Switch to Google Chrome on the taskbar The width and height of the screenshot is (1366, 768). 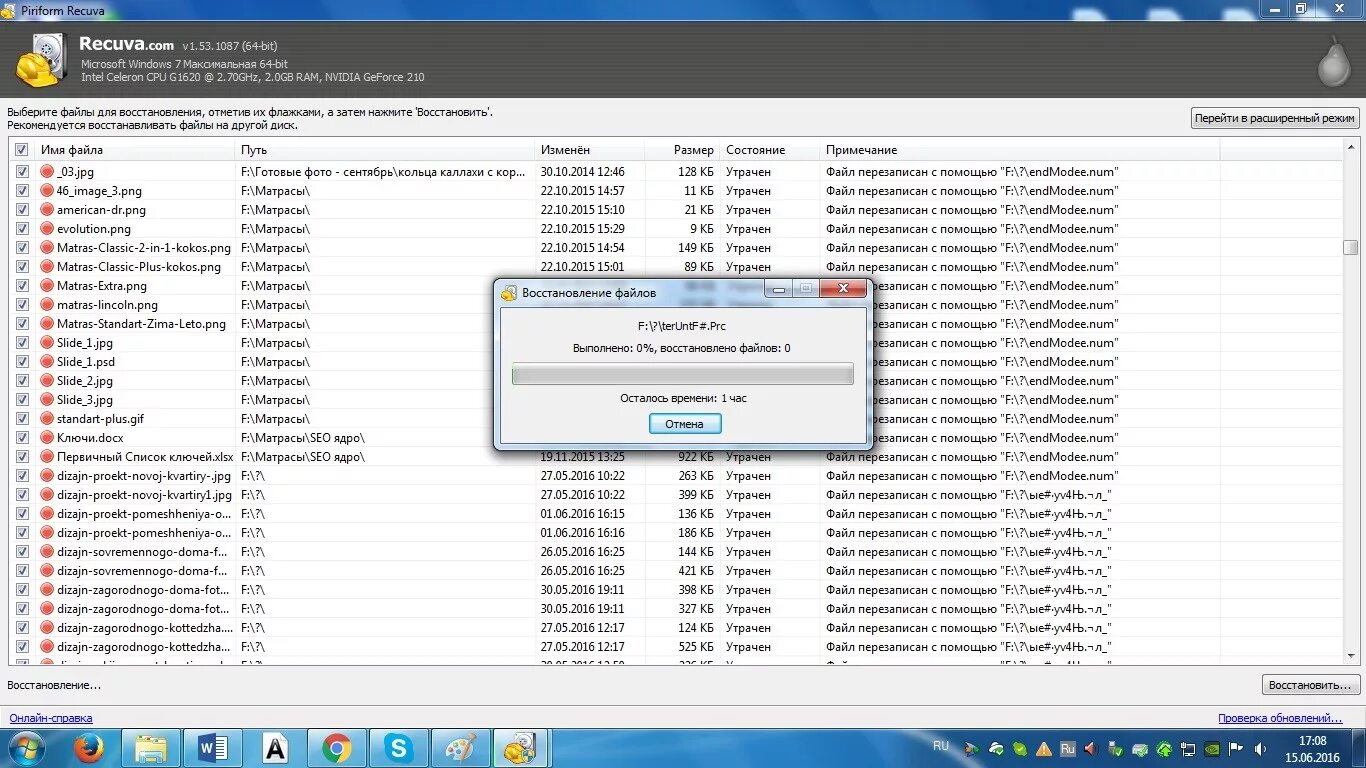tap(336, 748)
